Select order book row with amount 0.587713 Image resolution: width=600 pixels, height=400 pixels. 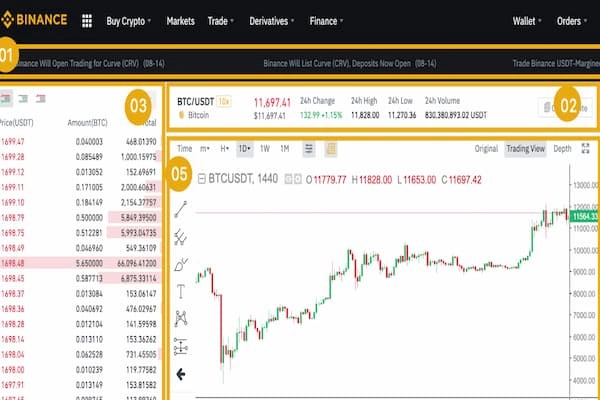click(x=80, y=278)
